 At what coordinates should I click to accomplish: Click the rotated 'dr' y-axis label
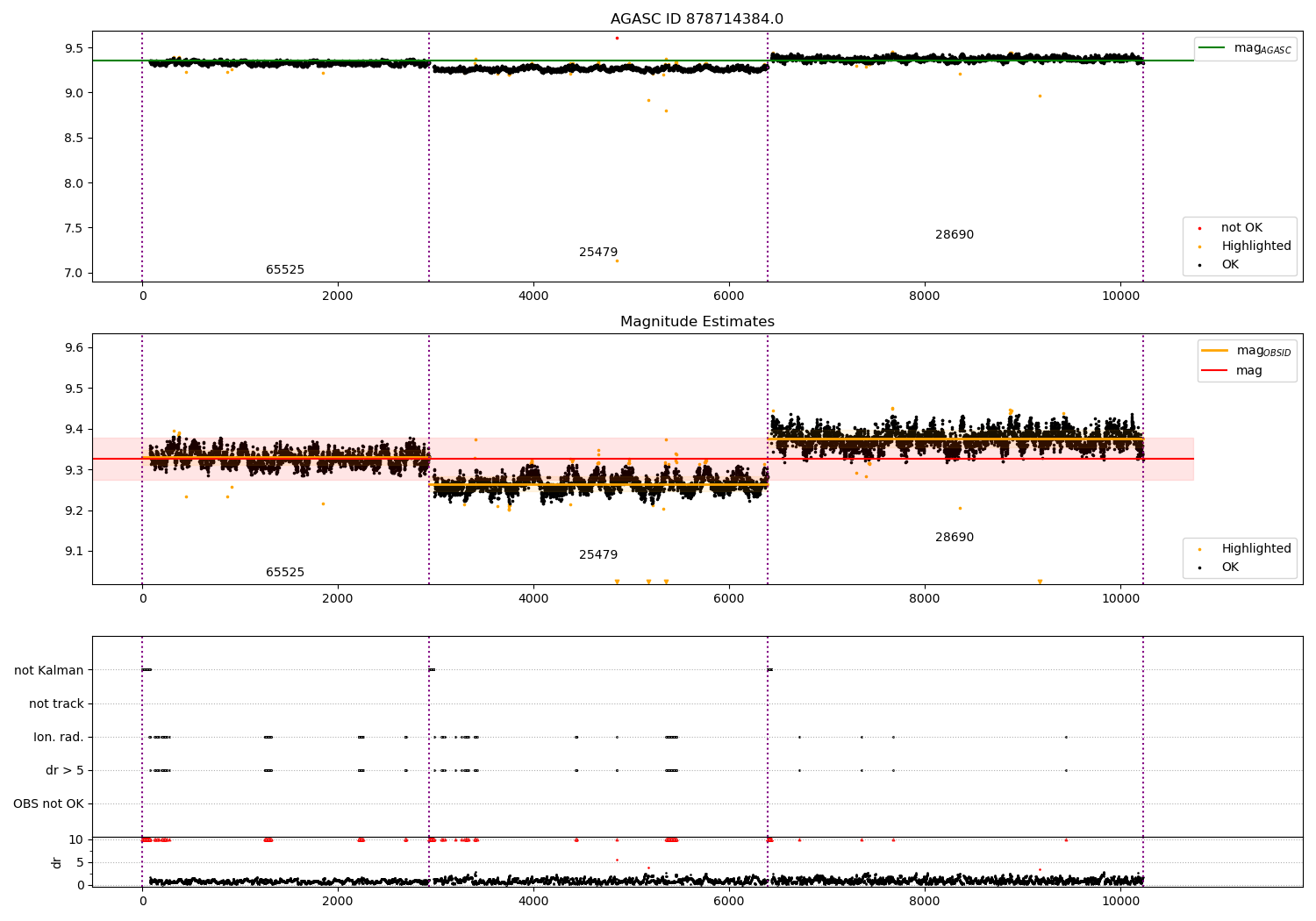[x=57, y=862]
